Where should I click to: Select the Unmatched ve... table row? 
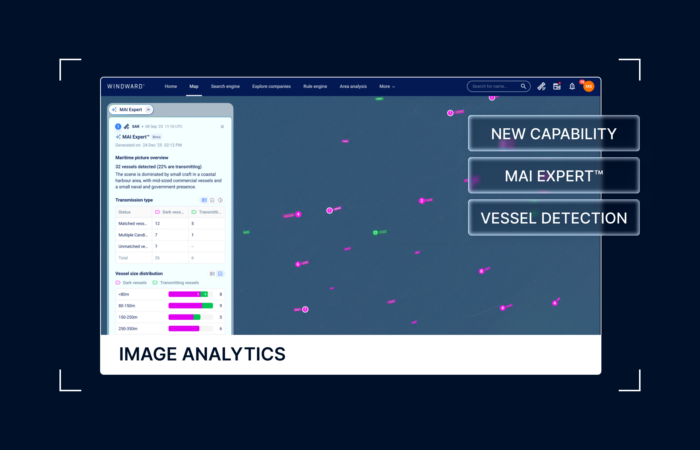pyautogui.click(x=170, y=246)
